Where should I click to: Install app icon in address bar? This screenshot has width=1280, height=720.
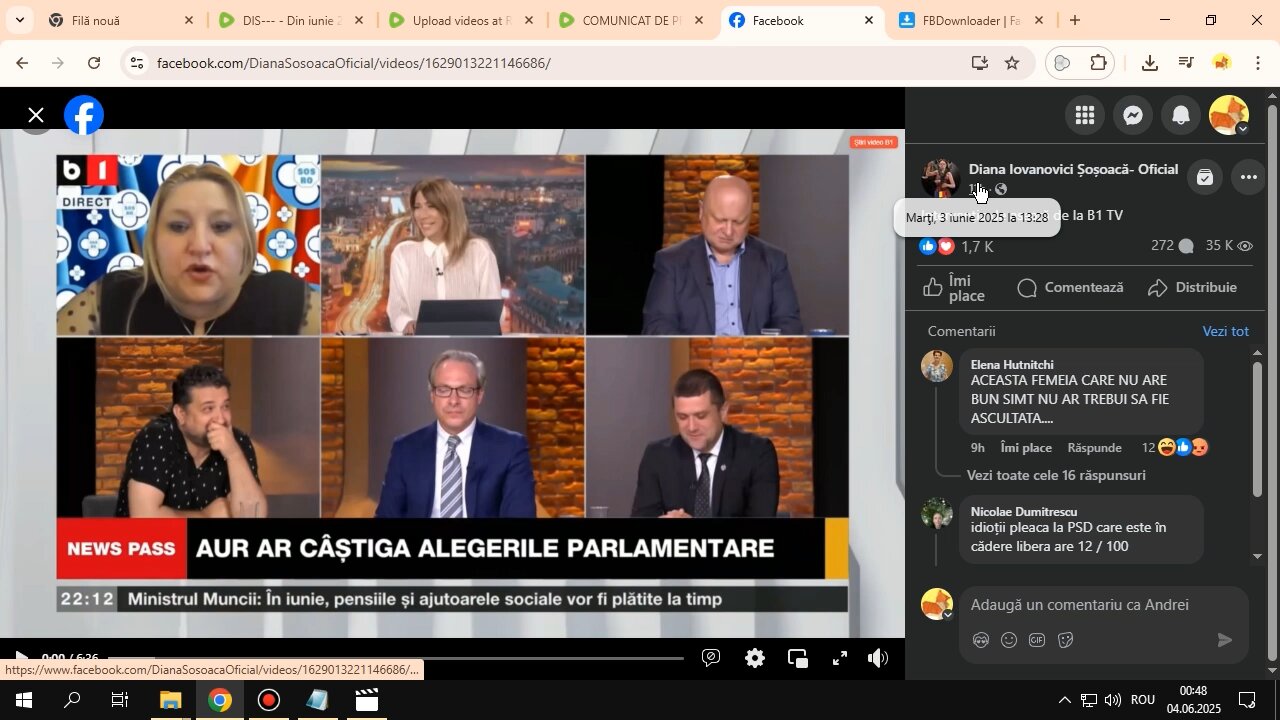click(x=979, y=63)
